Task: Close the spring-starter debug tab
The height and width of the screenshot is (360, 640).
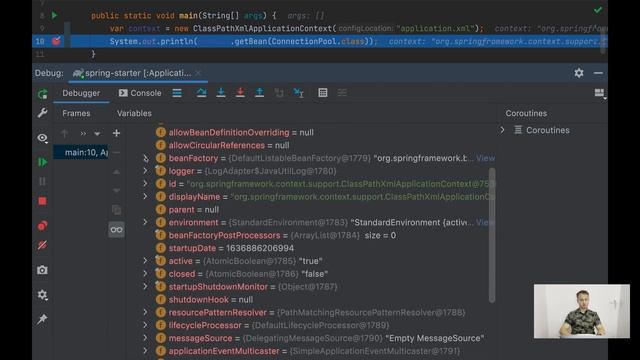Action: click(x=198, y=73)
